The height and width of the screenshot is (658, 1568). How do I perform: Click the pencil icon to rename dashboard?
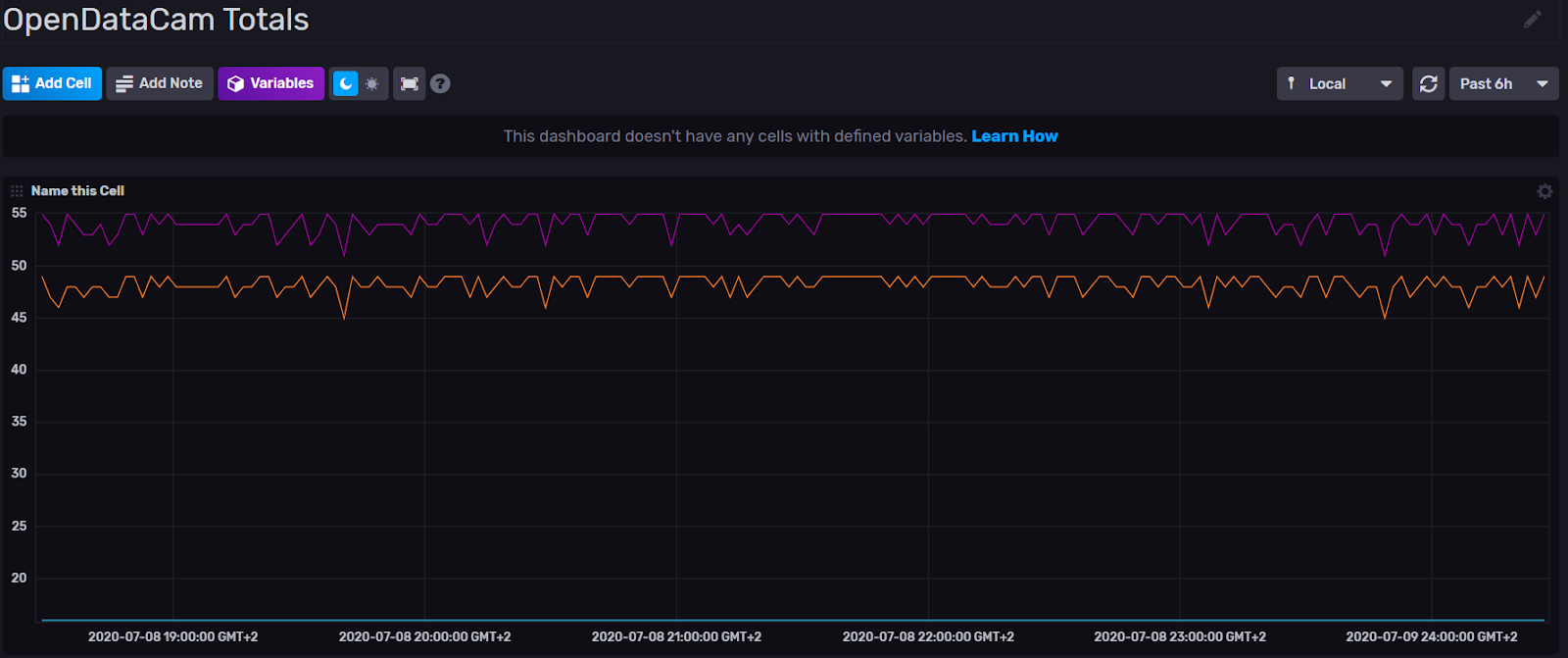(x=1533, y=19)
